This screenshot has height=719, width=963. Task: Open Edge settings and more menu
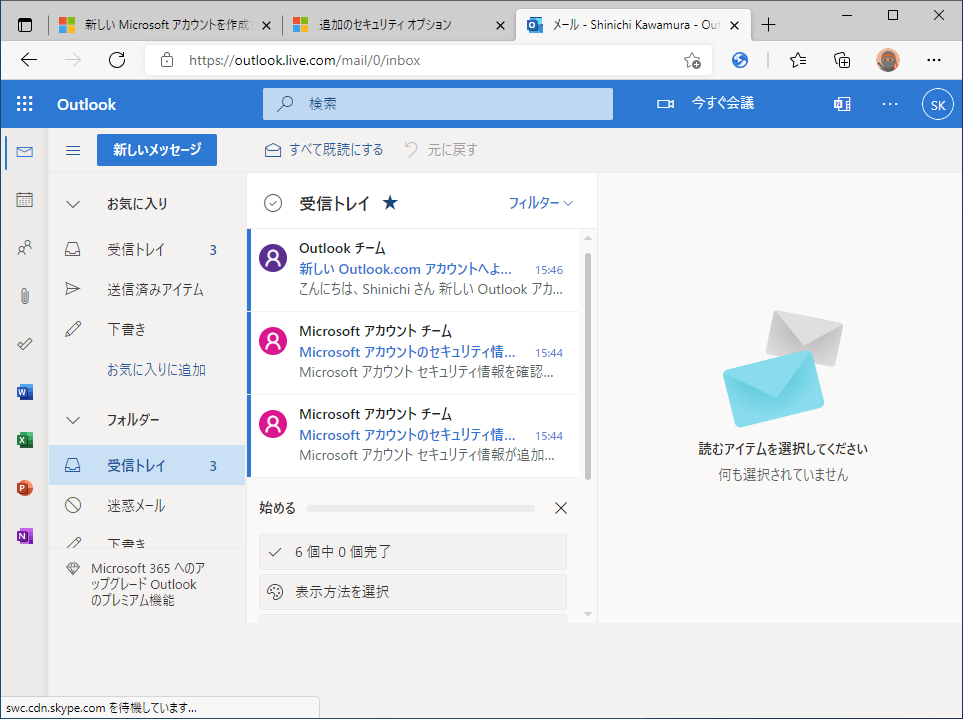point(934,60)
